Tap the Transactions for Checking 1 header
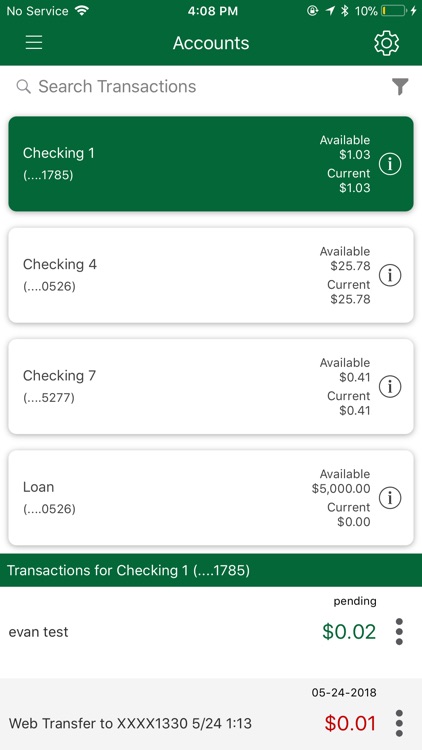422x750 pixels. click(x=211, y=570)
